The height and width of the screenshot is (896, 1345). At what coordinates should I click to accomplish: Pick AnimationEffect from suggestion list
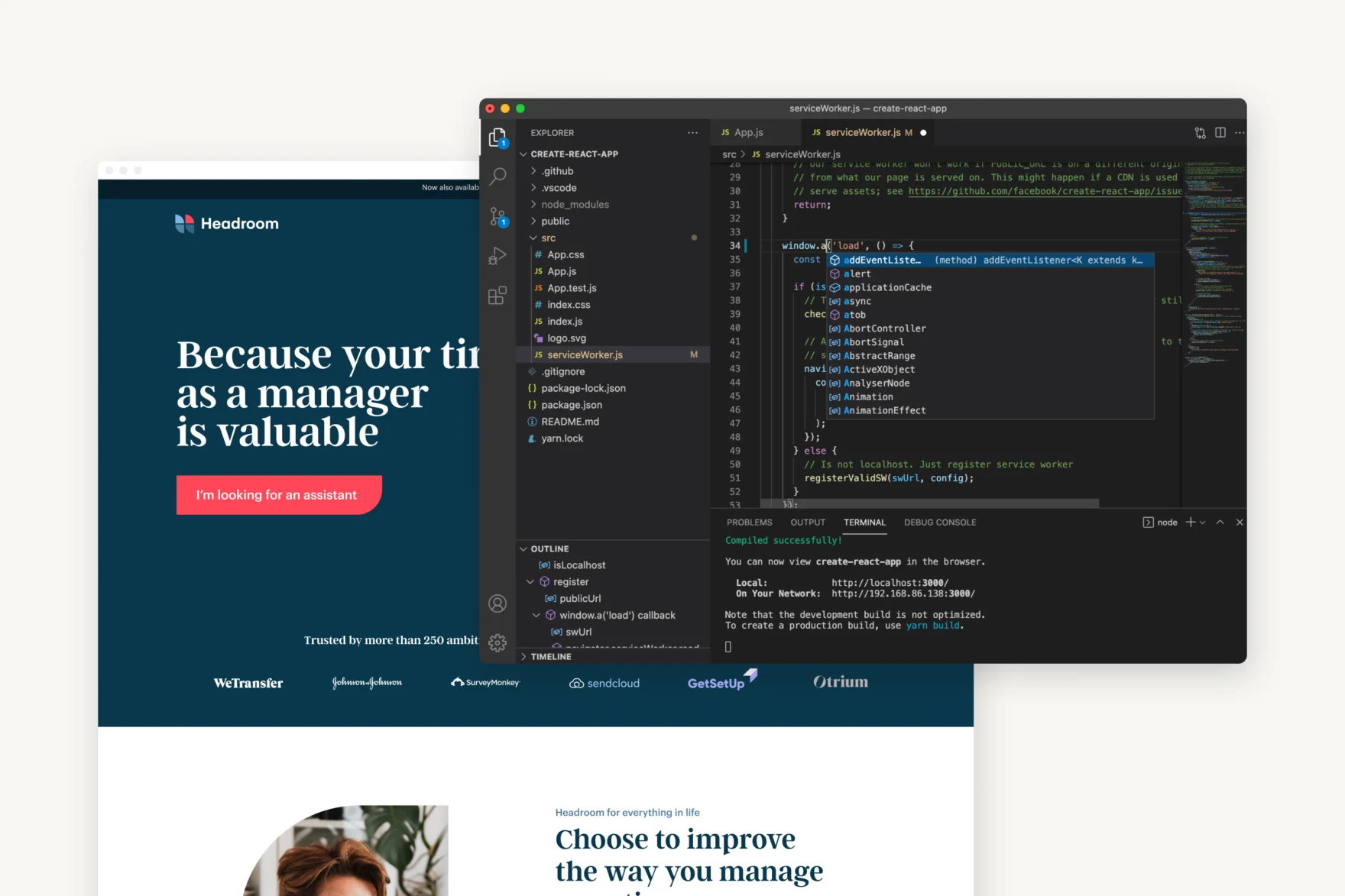[x=990, y=411]
